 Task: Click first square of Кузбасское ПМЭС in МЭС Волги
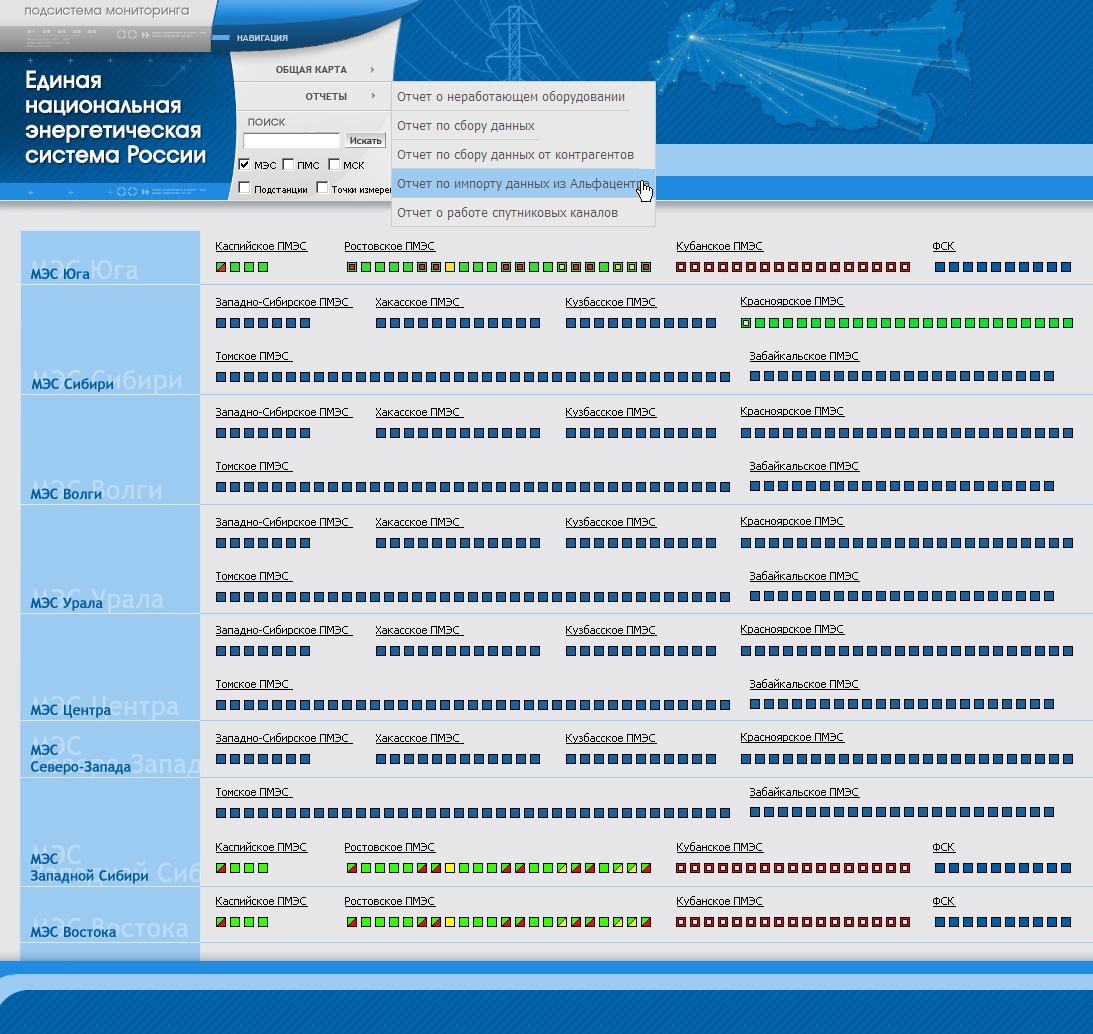[x=571, y=433]
